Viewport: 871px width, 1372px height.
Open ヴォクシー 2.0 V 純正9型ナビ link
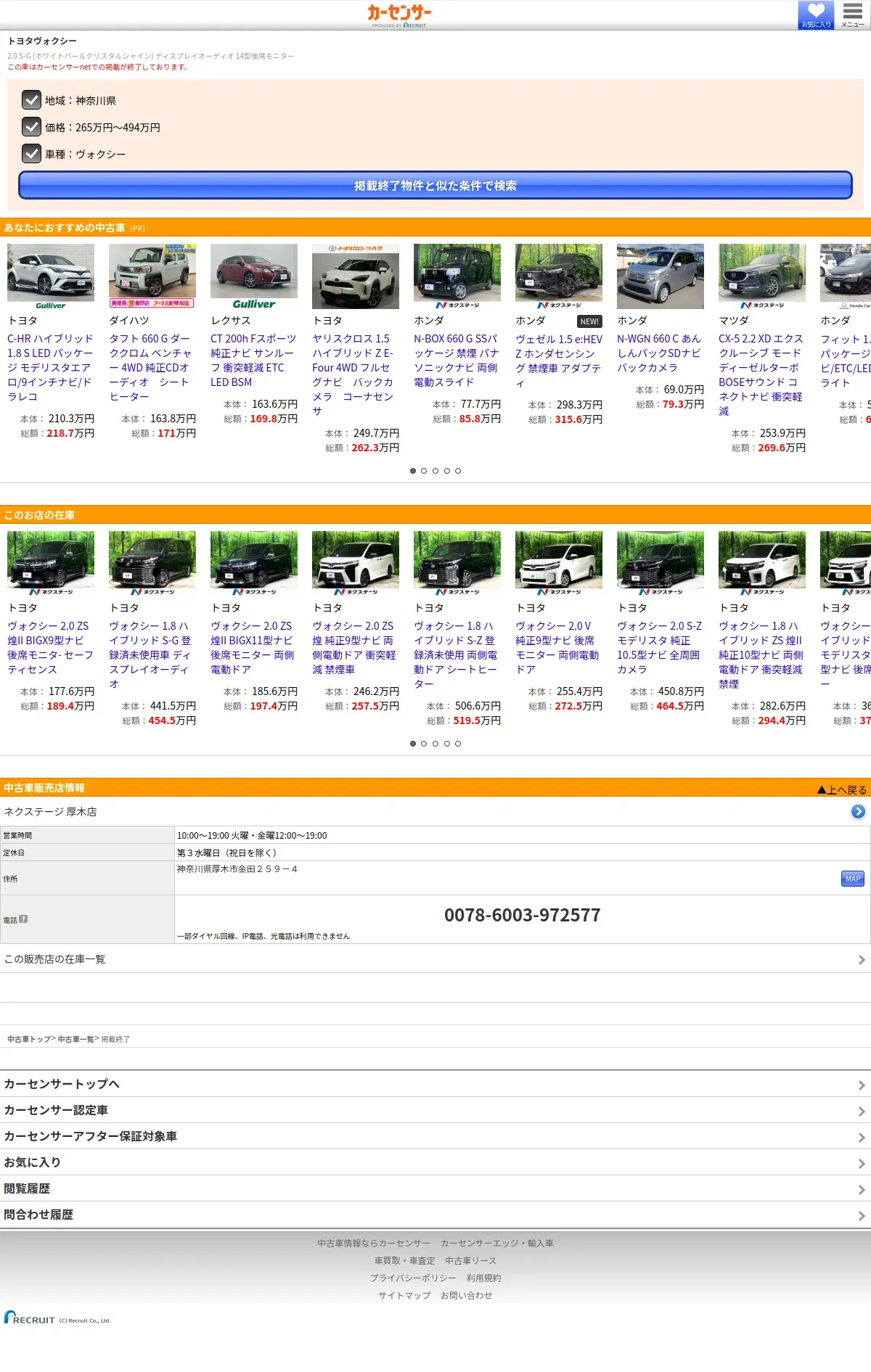click(557, 648)
